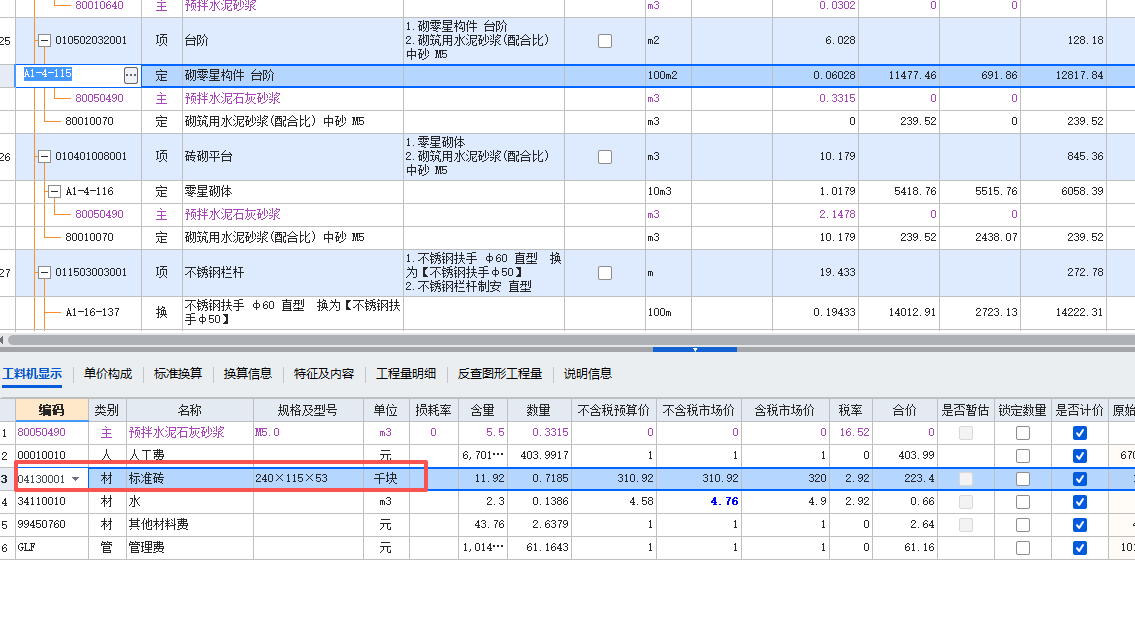Toggle 是否计价 for the 管理费 row
The image size is (1135, 626).
click(x=1079, y=547)
